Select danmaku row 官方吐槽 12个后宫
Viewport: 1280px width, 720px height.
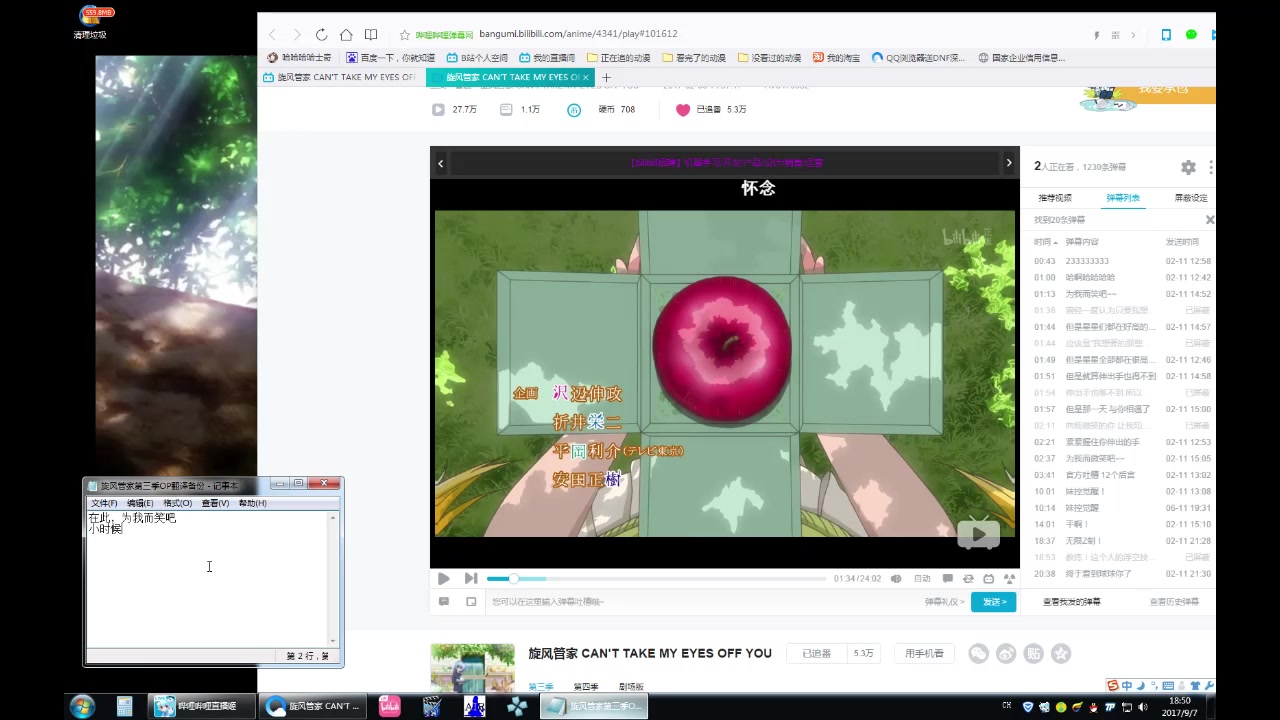pyautogui.click(x=1120, y=475)
